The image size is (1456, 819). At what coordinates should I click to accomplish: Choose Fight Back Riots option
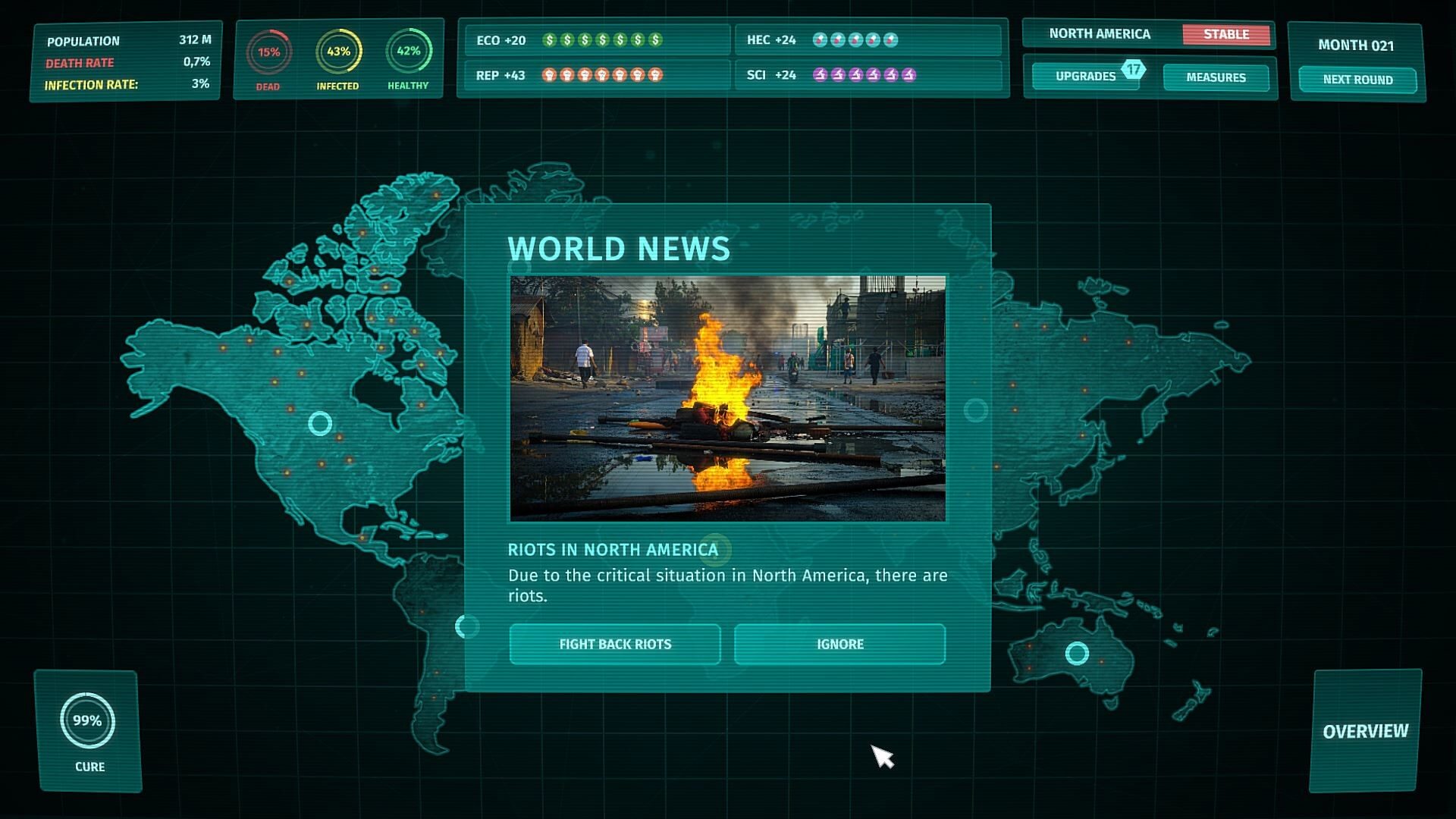615,644
